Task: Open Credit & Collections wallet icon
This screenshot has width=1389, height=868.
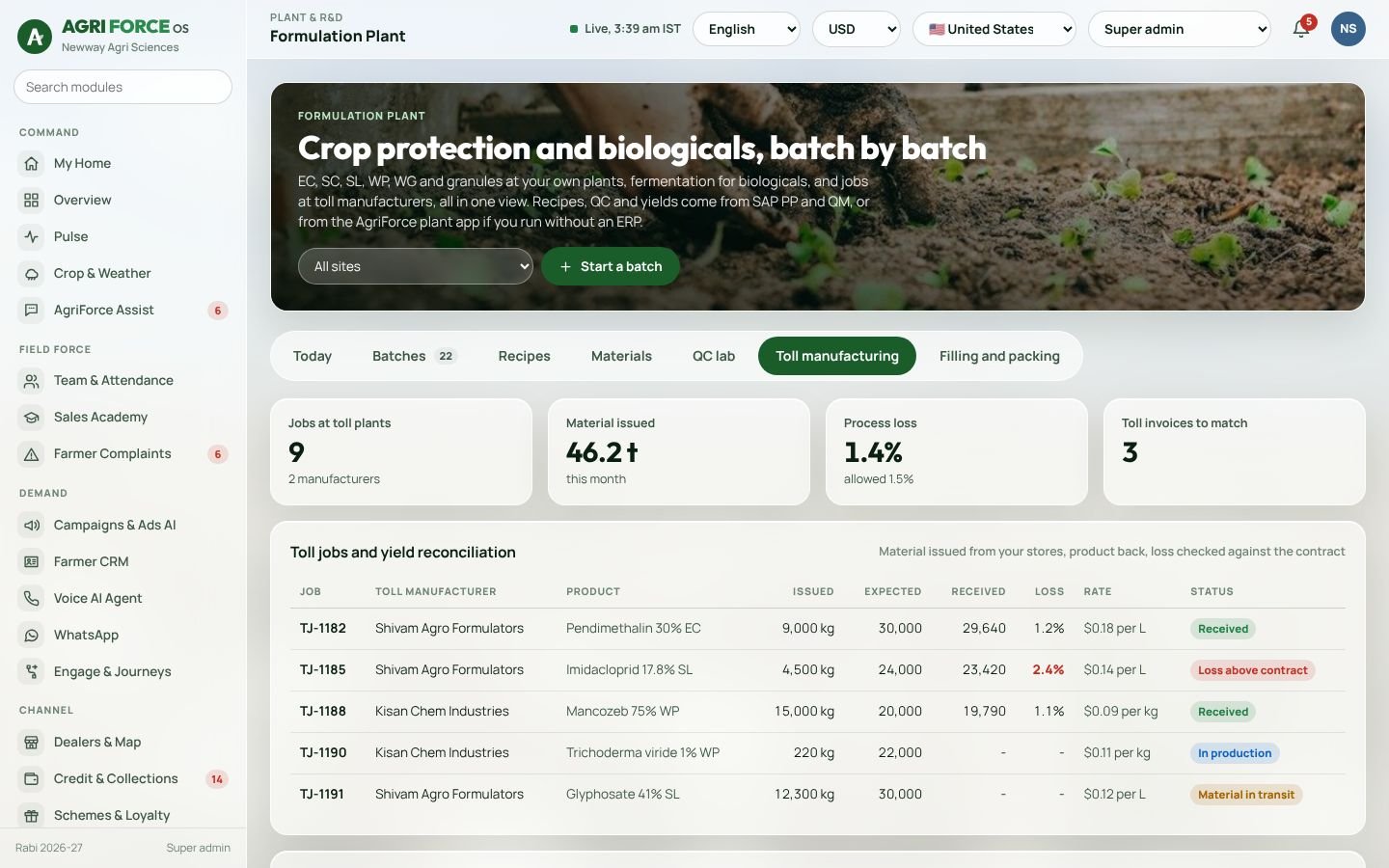Action: click(32, 779)
